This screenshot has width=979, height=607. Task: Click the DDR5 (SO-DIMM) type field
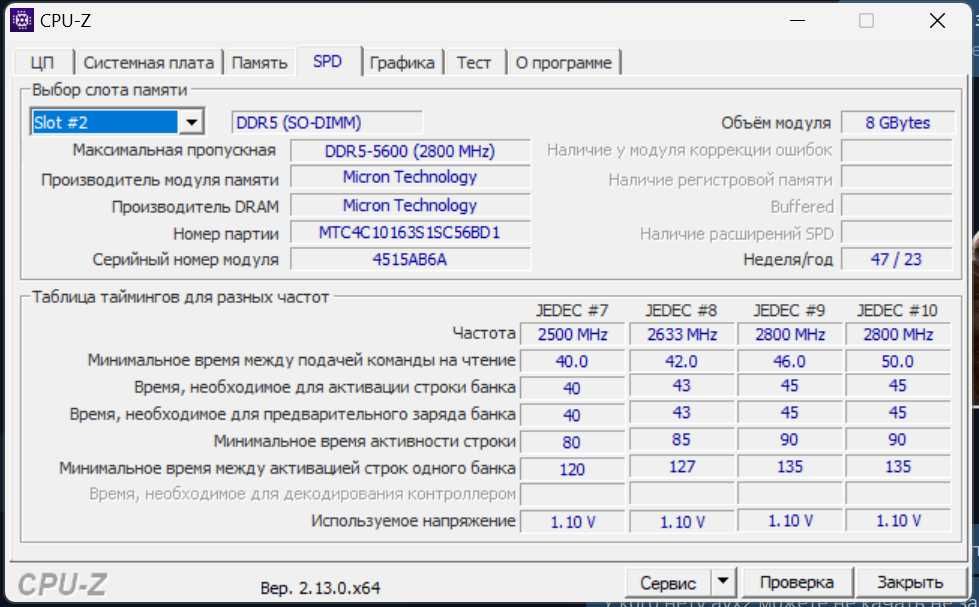click(x=327, y=122)
